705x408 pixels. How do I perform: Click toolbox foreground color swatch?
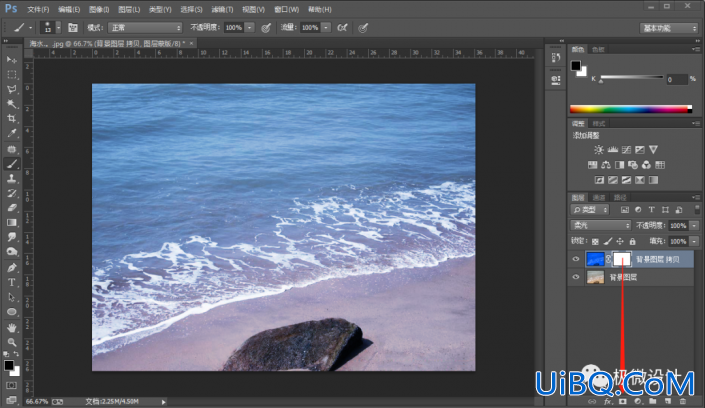pyautogui.click(x=9, y=365)
